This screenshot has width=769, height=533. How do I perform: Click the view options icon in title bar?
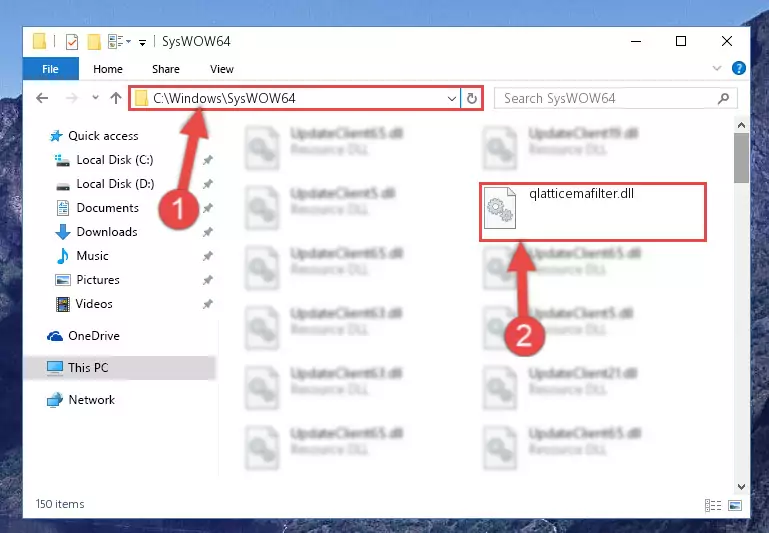(116, 42)
